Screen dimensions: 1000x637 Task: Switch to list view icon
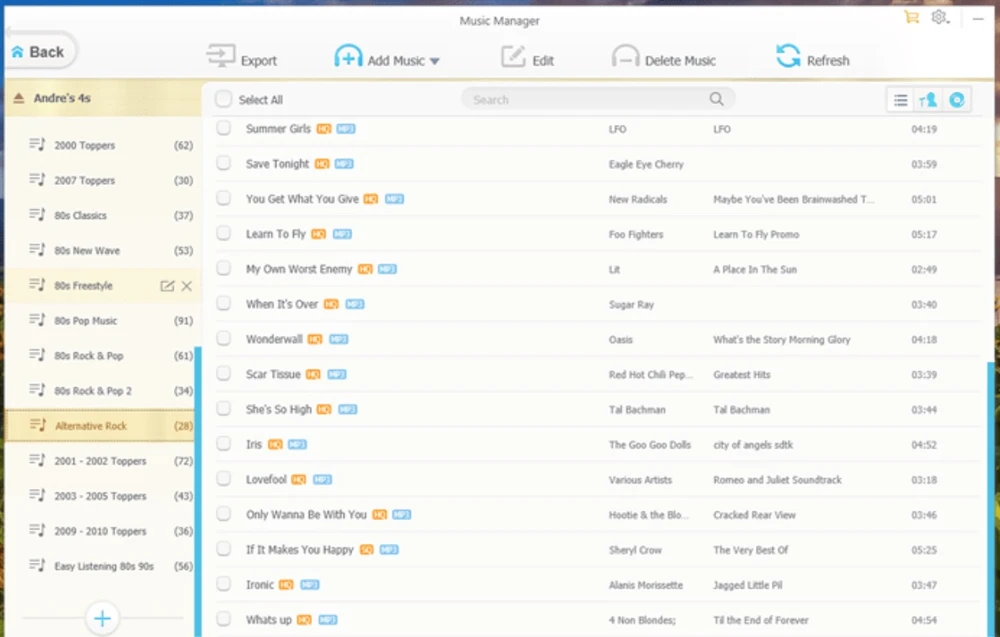[901, 100]
